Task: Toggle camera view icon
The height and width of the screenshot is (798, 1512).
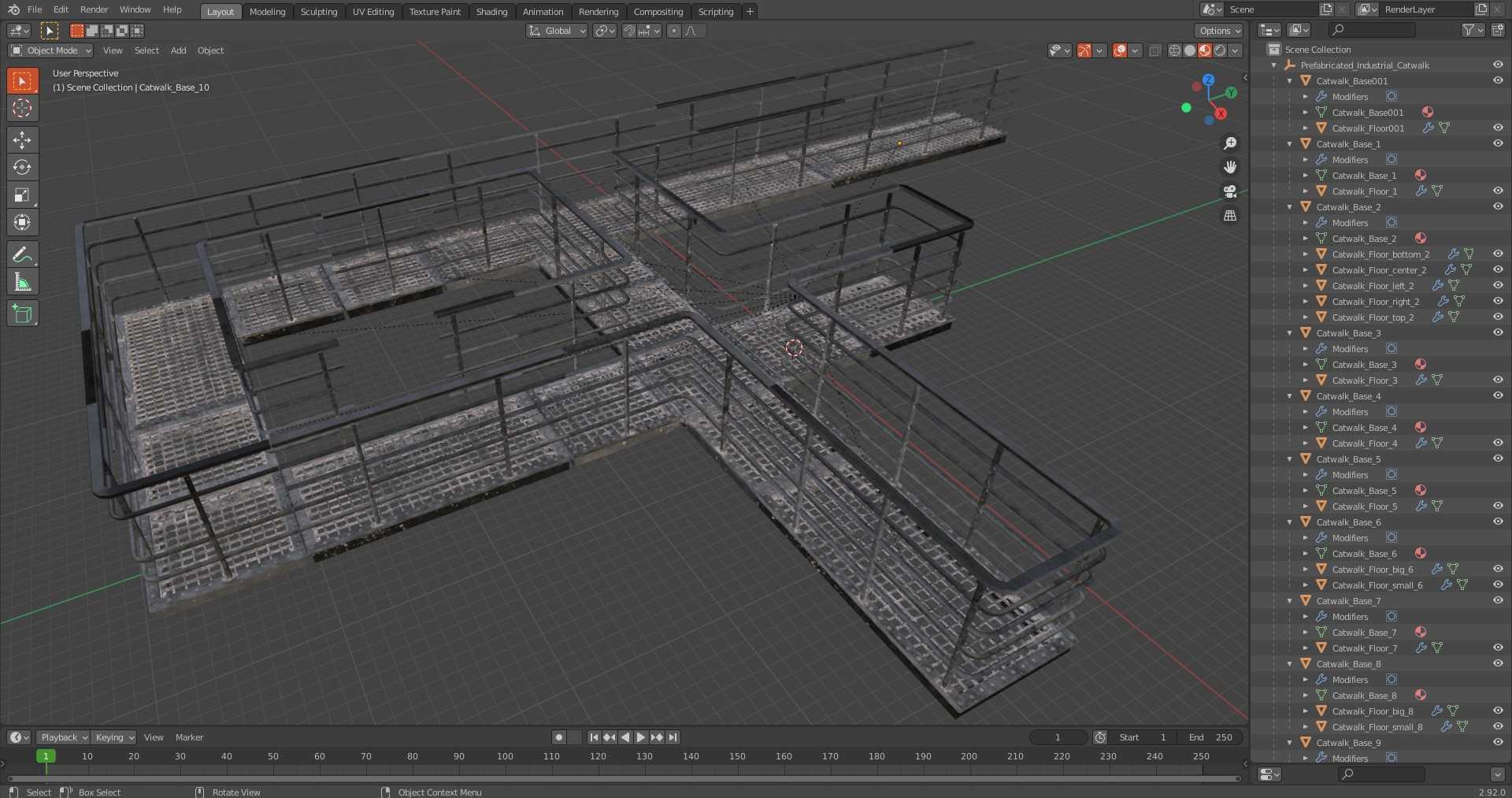Action: [x=1230, y=191]
